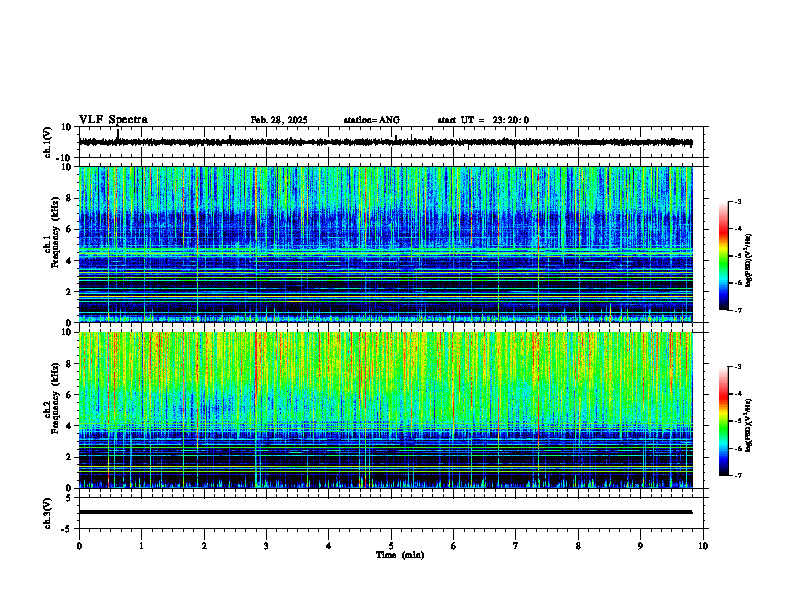Click the ch.2 "Frequency (kHz)" axis label
792x612 pixels.
[54, 398]
